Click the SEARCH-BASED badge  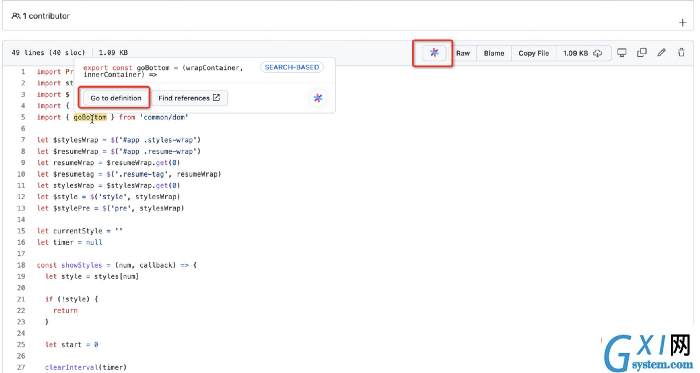click(x=292, y=67)
